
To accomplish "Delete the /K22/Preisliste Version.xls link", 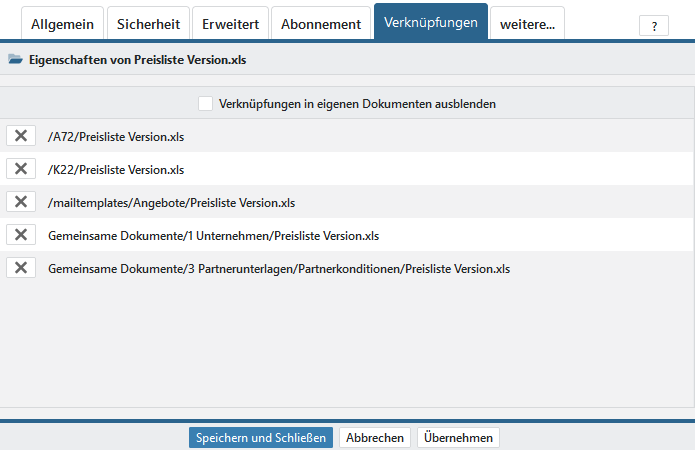I will coord(20,169).
